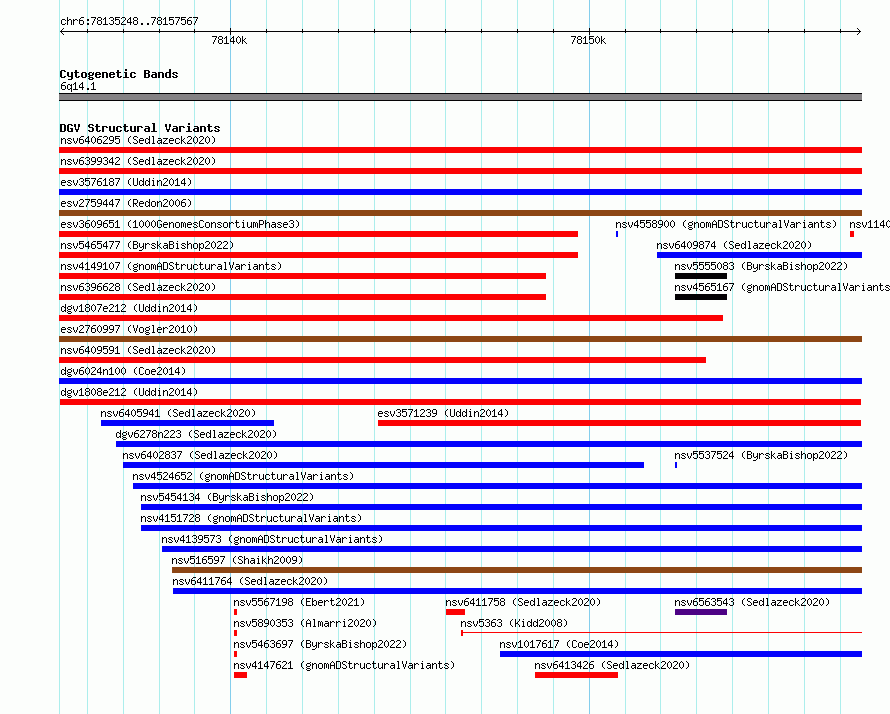Select red bar of esv3571239
The height and width of the screenshot is (714, 890).
(620, 423)
